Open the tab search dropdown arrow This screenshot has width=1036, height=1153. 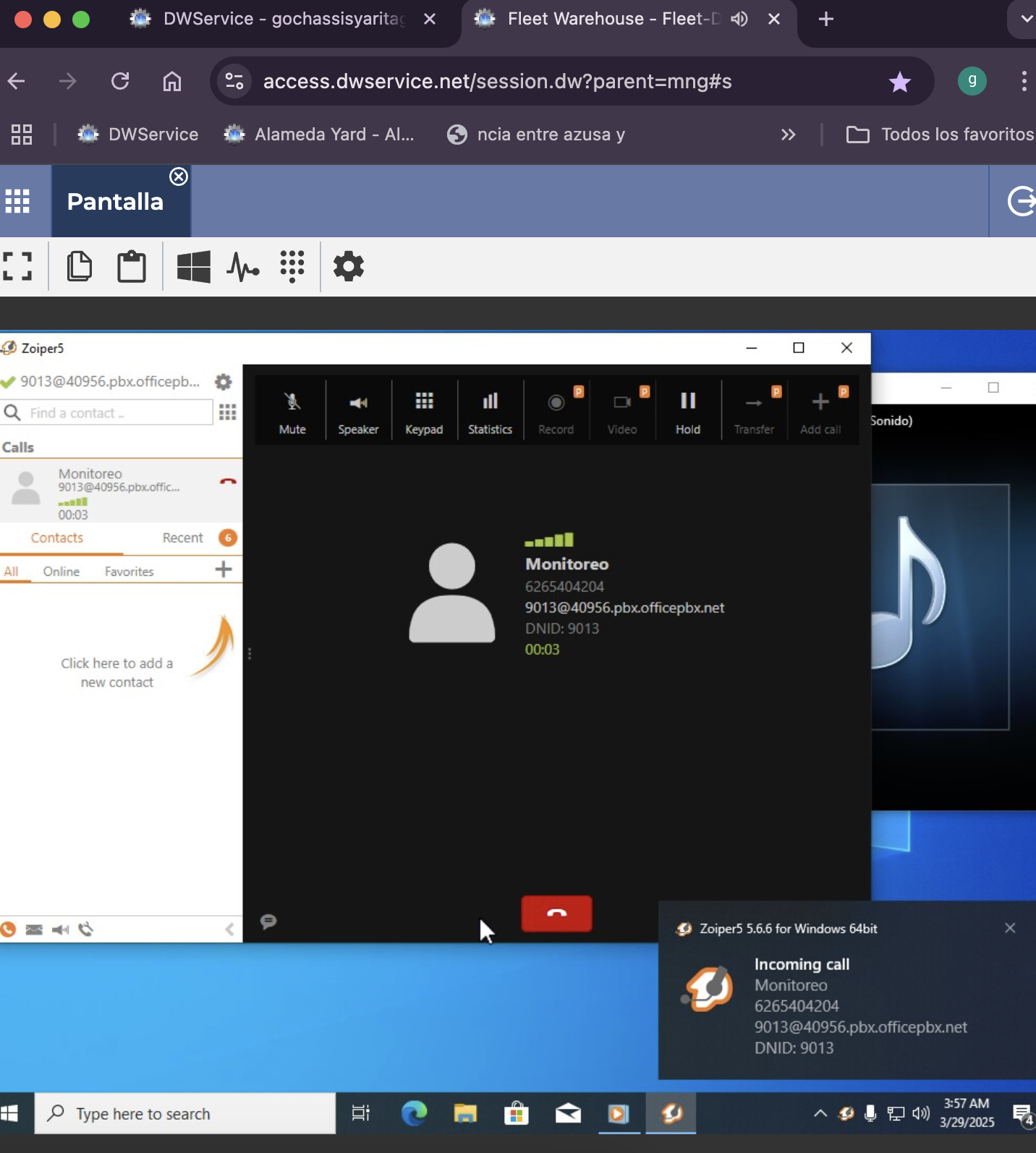[1026, 19]
